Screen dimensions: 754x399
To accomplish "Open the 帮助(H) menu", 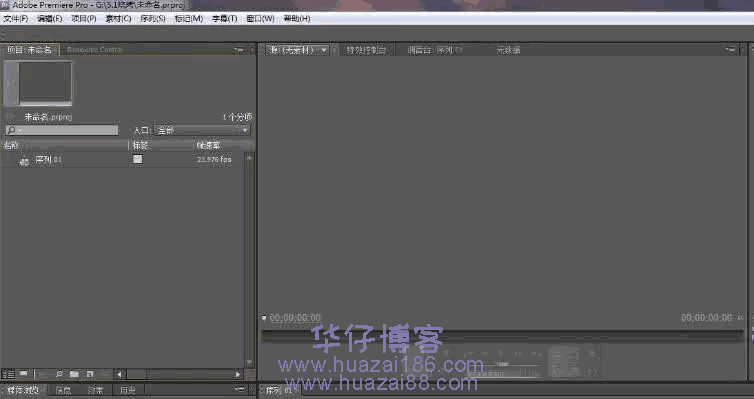I will [x=297, y=19].
